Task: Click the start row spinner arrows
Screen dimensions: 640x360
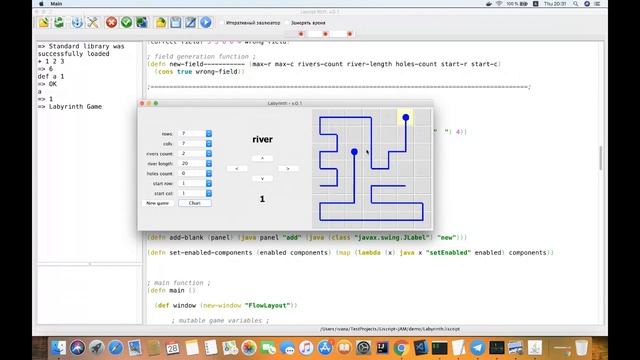Action: click(x=209, y=183)
